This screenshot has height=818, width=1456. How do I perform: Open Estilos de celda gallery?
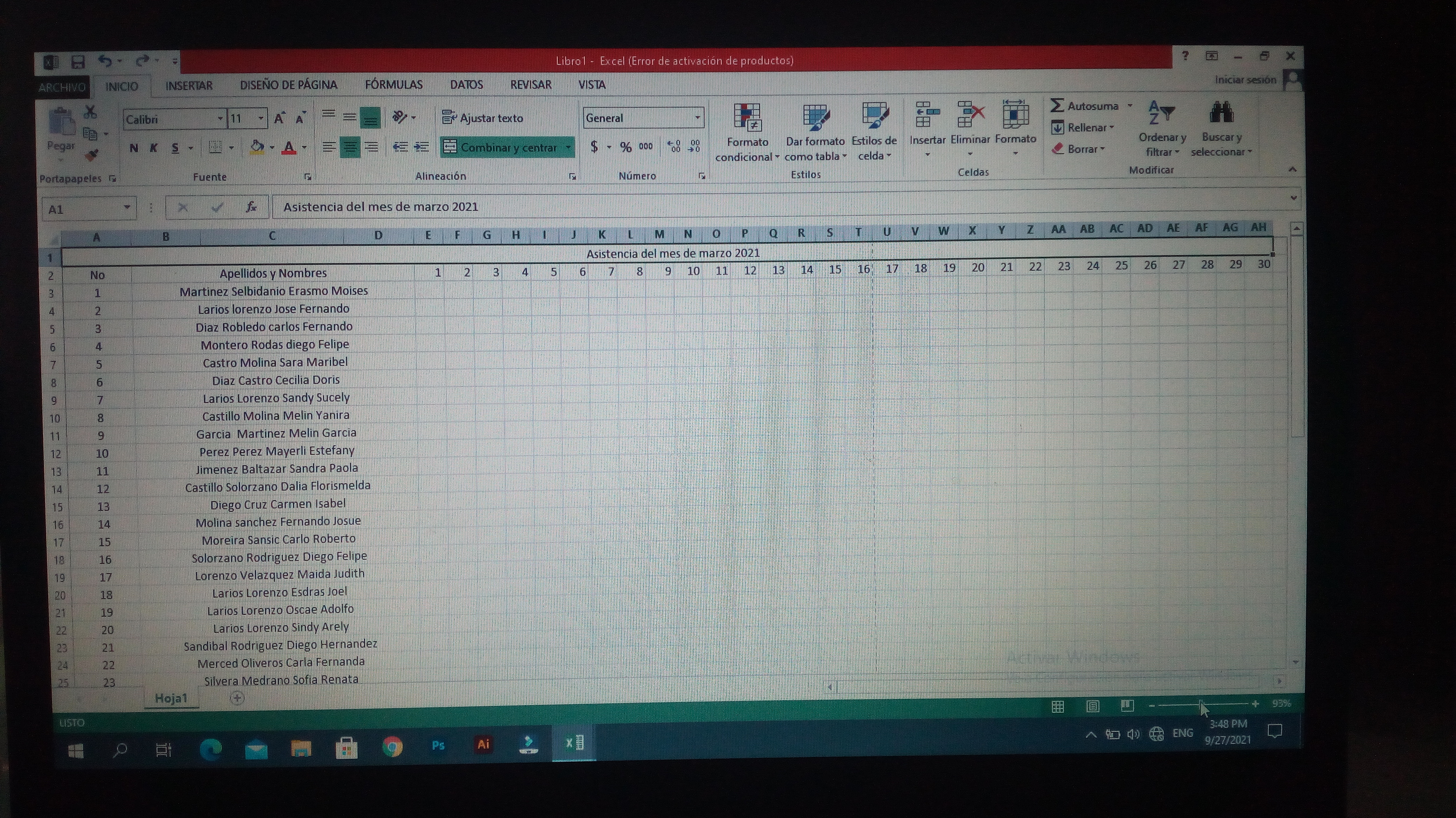[874, 132]
